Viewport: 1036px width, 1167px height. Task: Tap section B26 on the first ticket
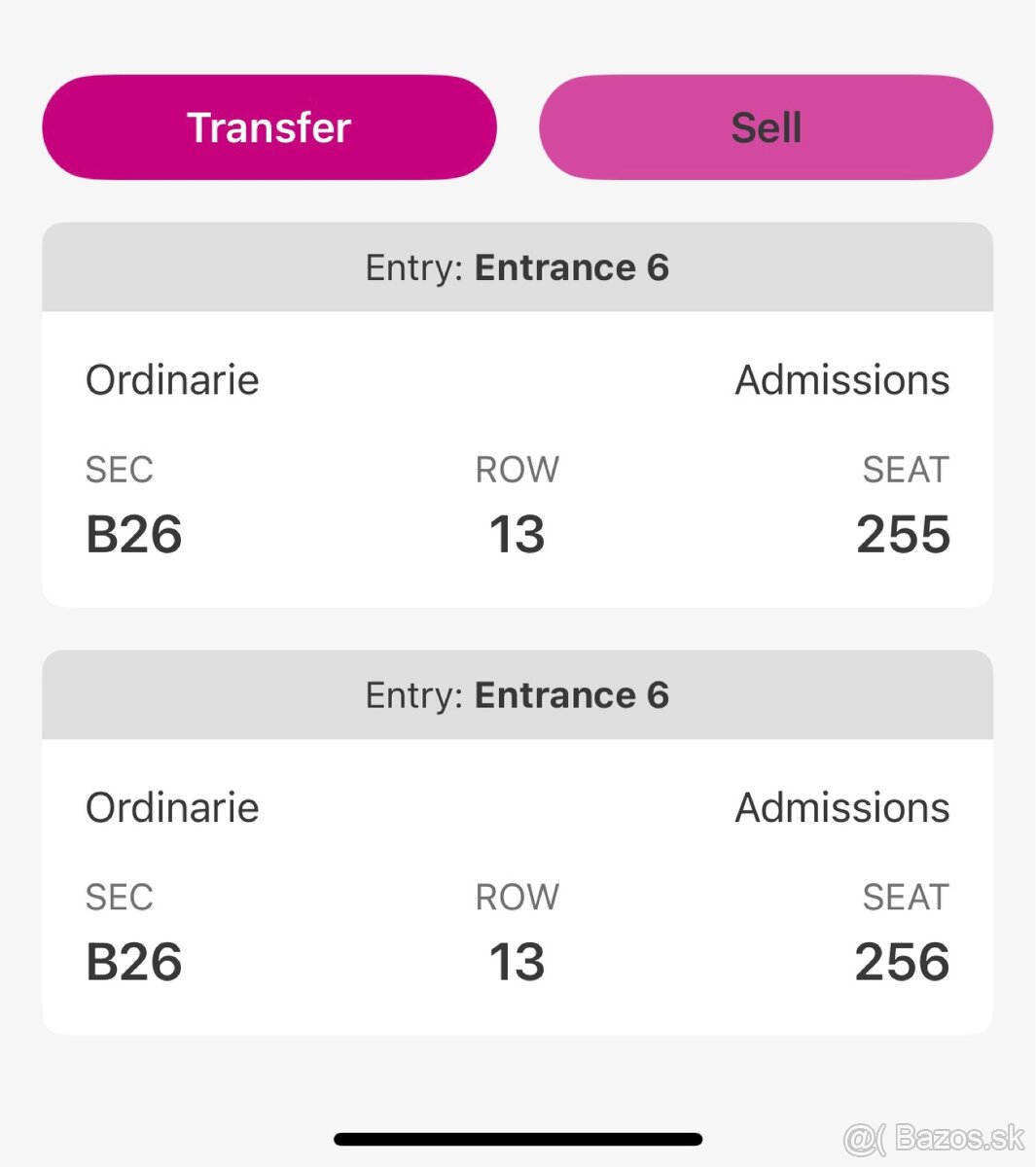134,535
